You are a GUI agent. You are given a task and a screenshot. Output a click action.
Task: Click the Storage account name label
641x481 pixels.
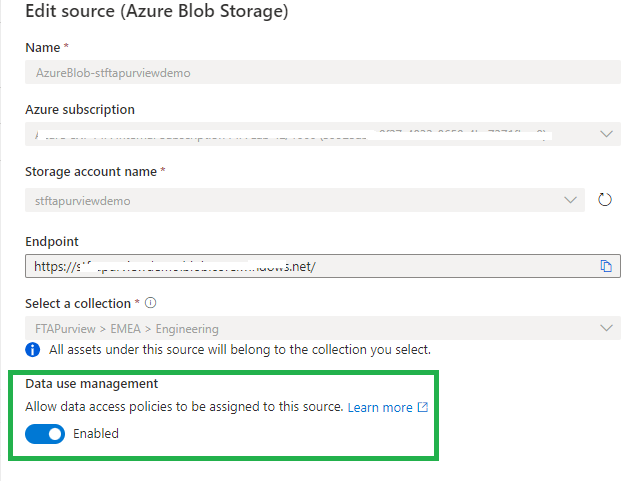[x=91, y=172]
